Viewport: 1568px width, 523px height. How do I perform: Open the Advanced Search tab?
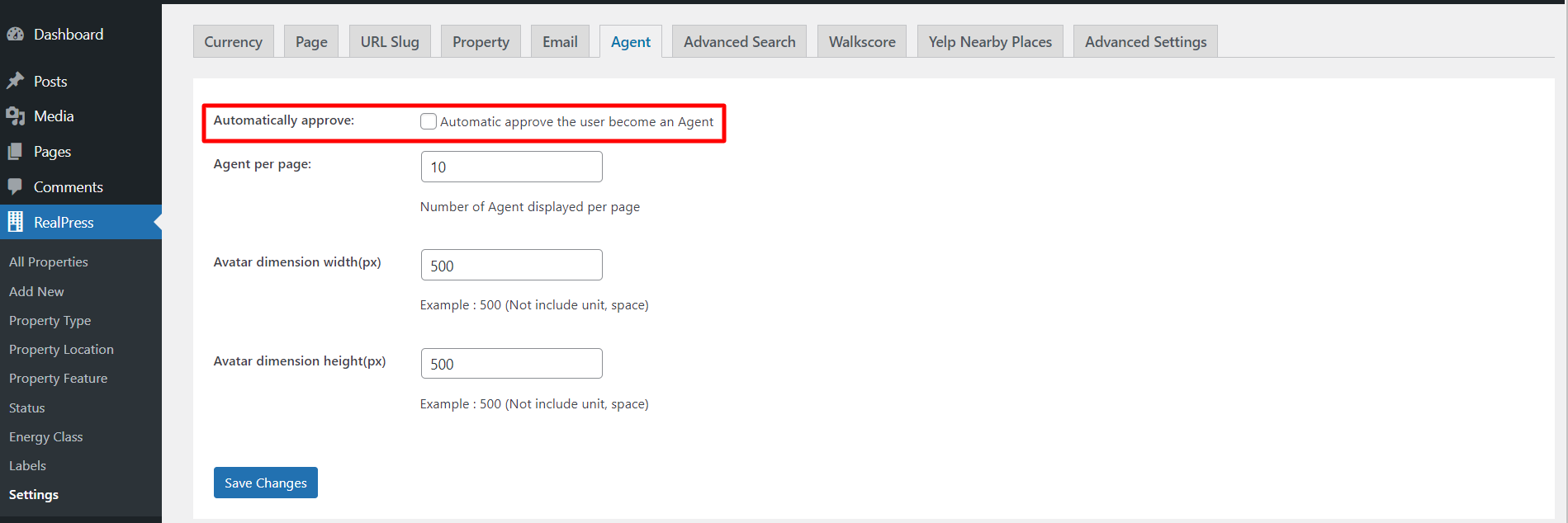(x=740, y=41)
